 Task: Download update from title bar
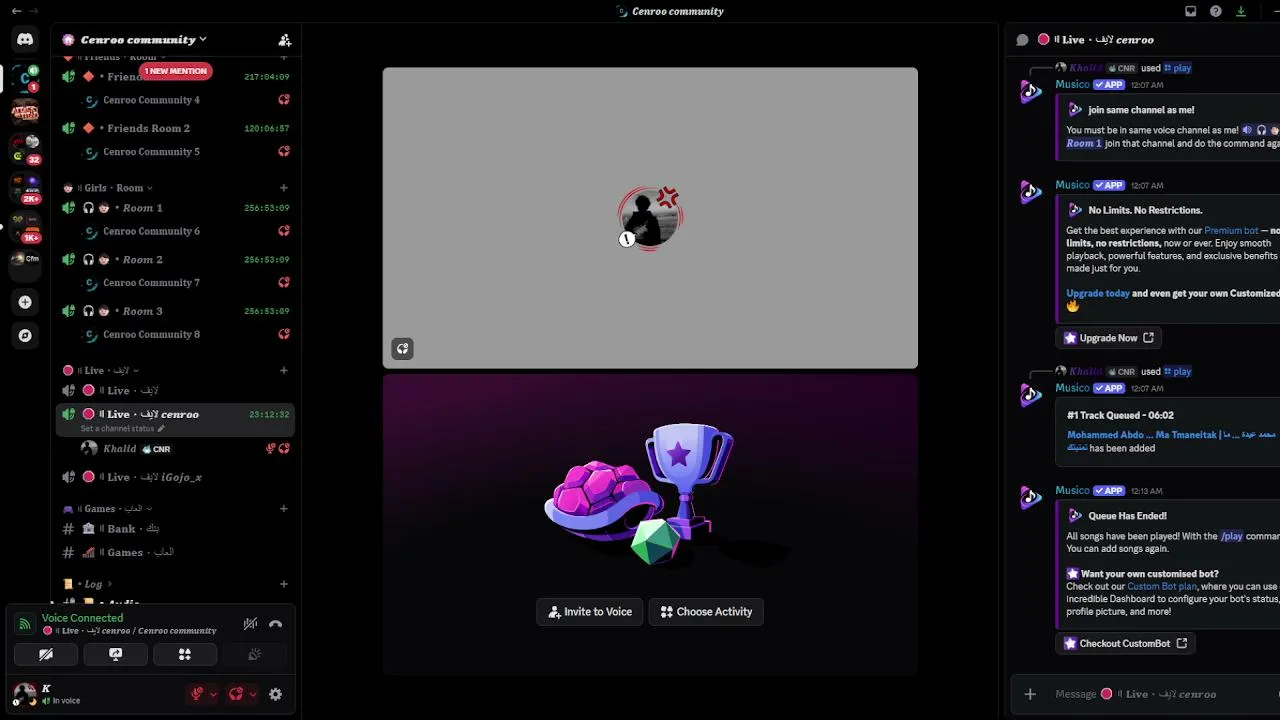click(x=1241, y=11)
